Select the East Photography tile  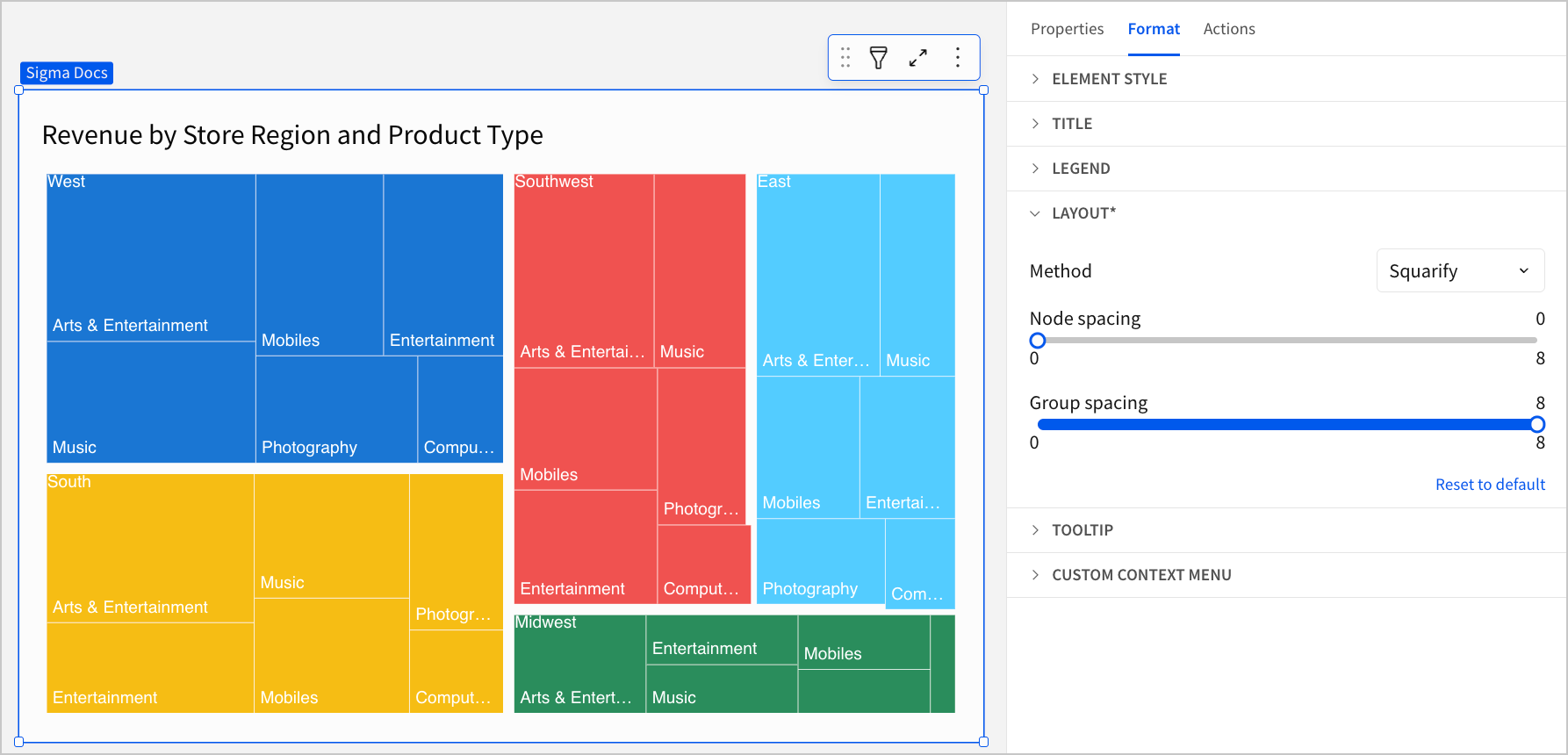(x=821, y=562)
